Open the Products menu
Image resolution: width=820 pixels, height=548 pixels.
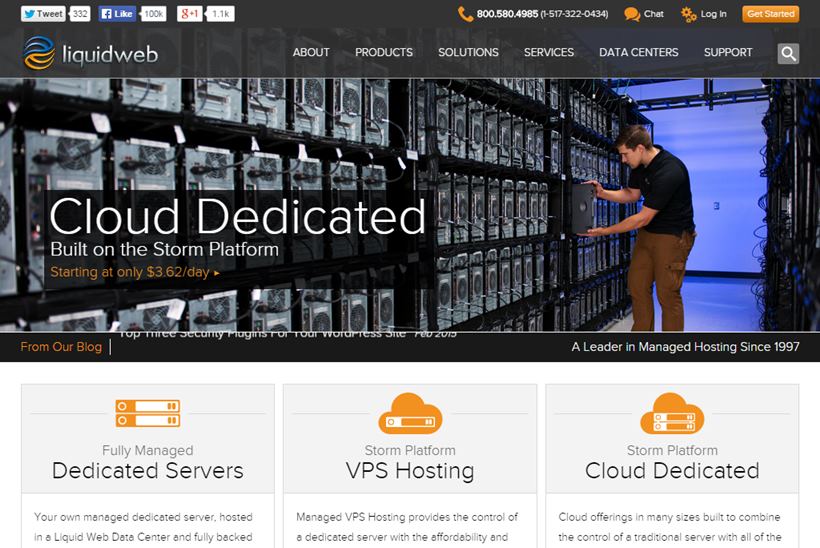click(x=383, y=52)
